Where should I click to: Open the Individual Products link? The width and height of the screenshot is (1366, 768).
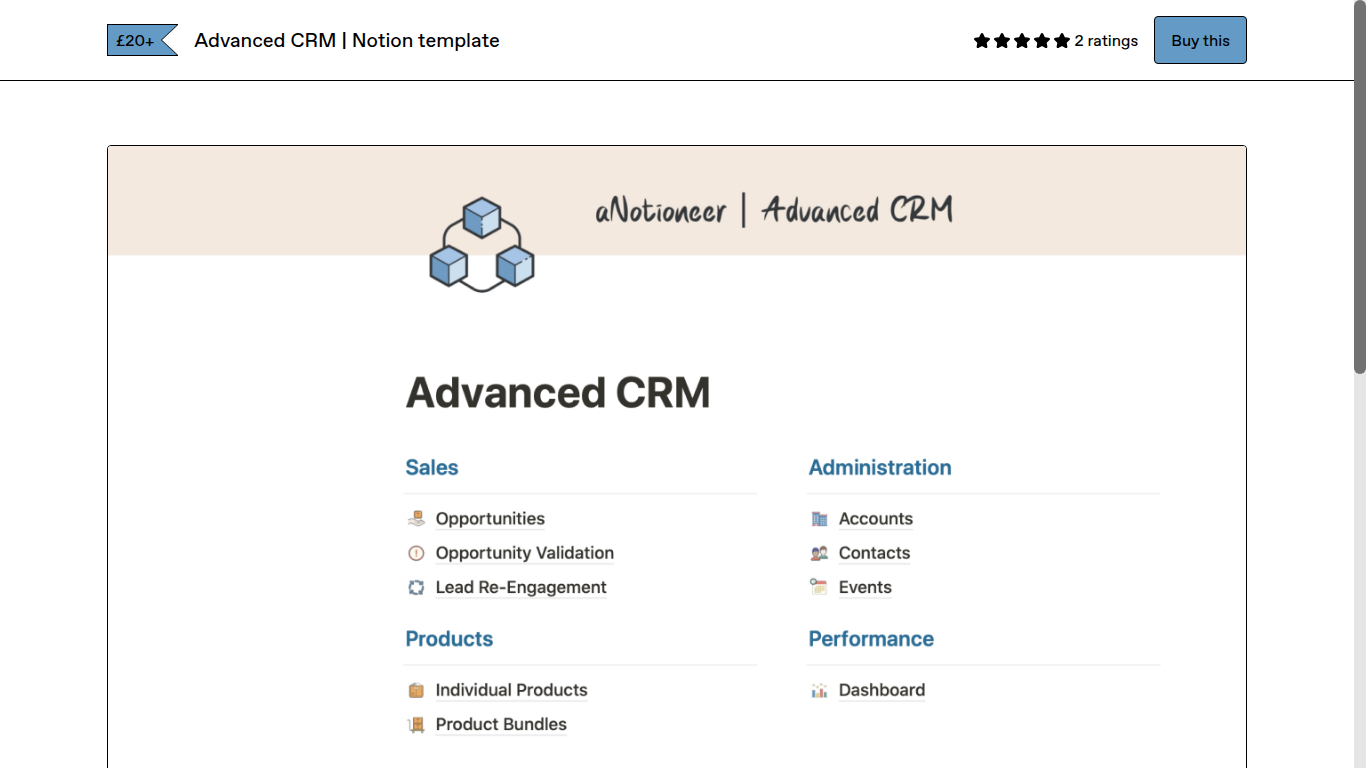tap(511, 690)
